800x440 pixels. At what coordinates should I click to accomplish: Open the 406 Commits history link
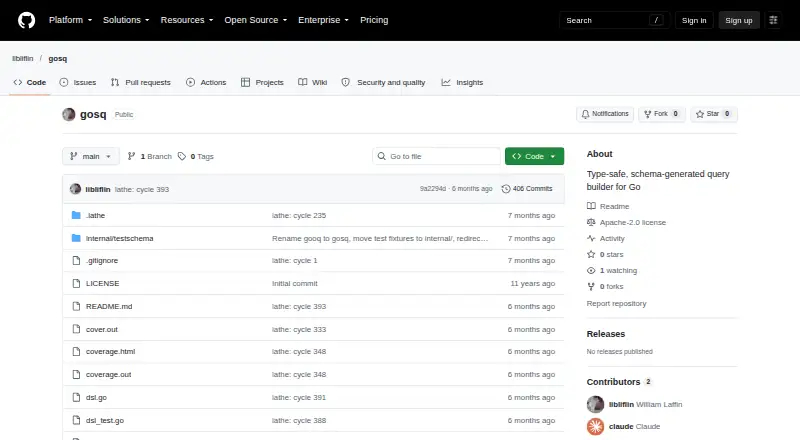coord(527,189)
